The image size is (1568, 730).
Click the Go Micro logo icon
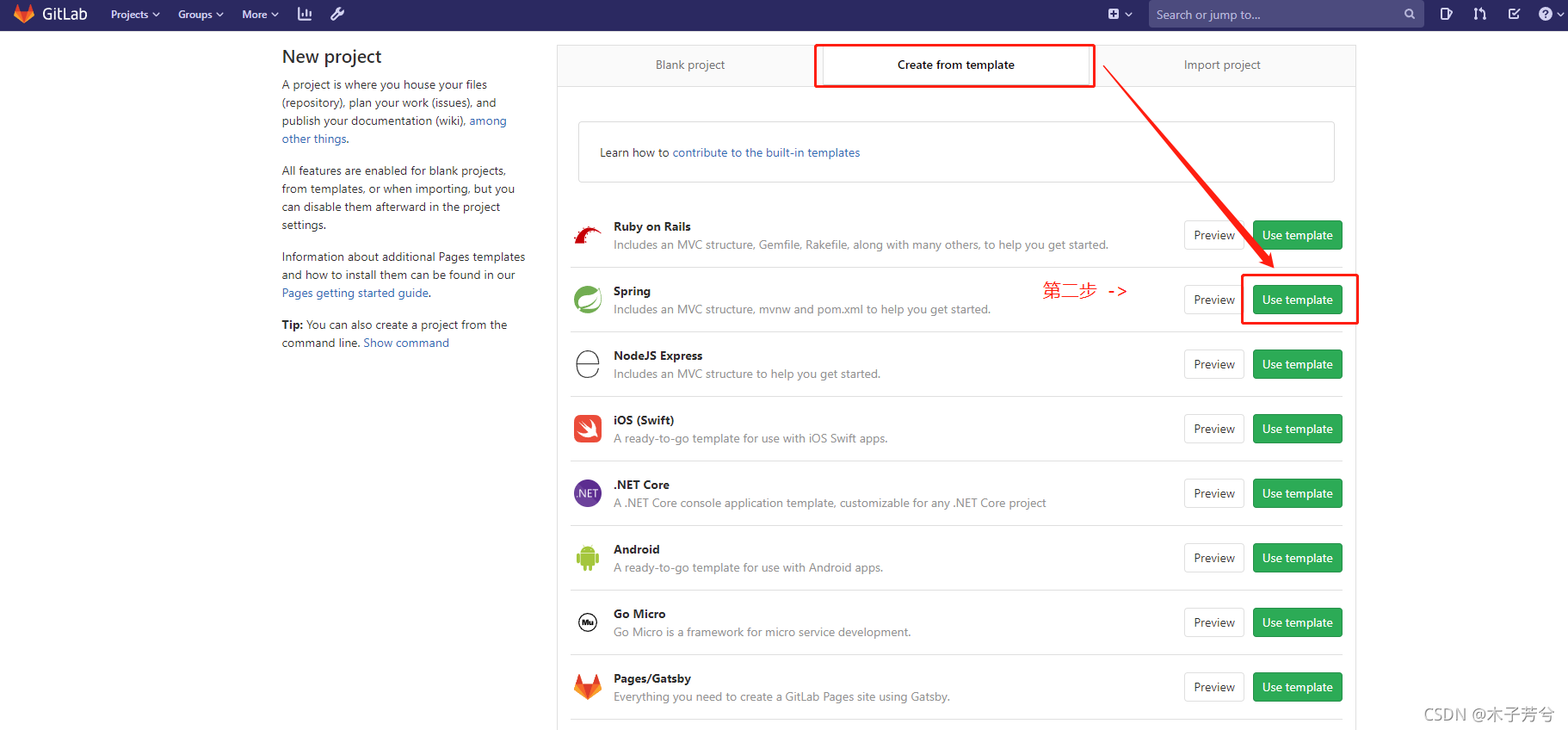tap(588, 622)
